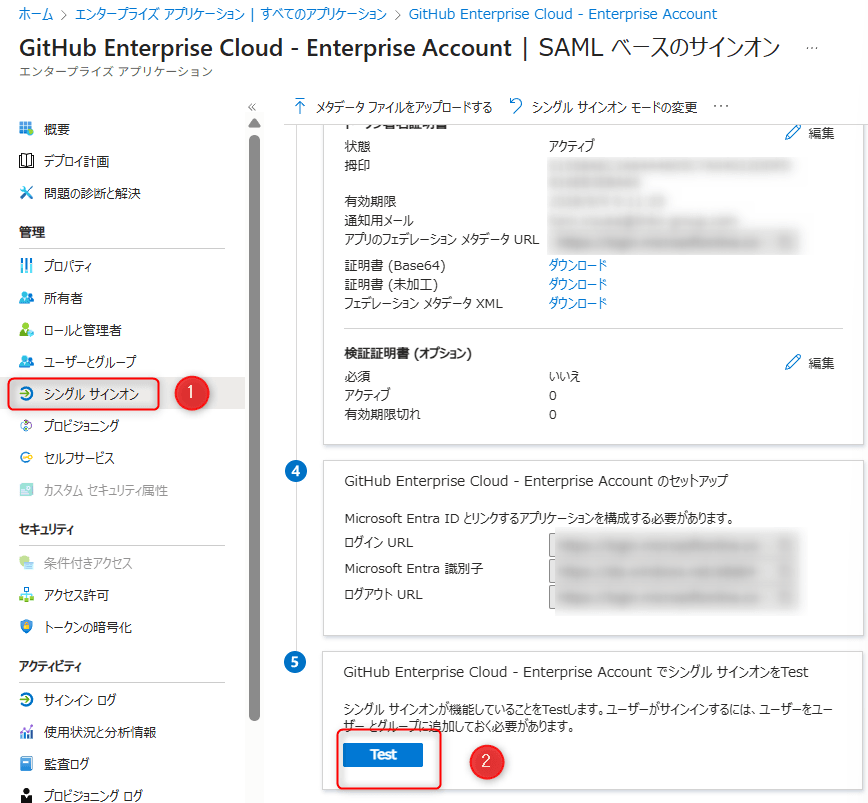Viewport: 868px width, 803px height.
Task: Click the カスタム セキュリティ属性 icon
Action: (26, 490)
